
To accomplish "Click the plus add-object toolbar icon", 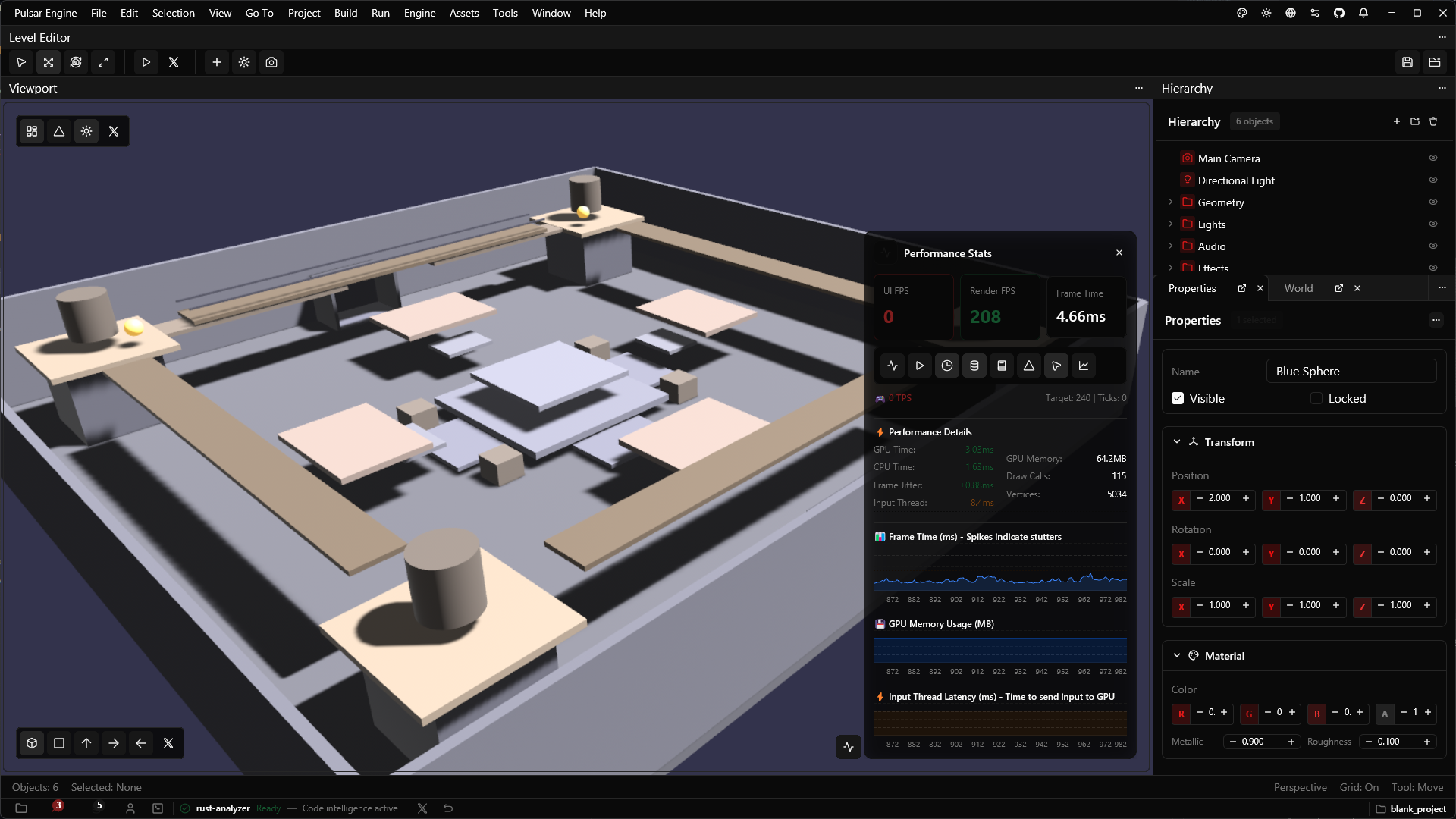I will coord(217,62).
